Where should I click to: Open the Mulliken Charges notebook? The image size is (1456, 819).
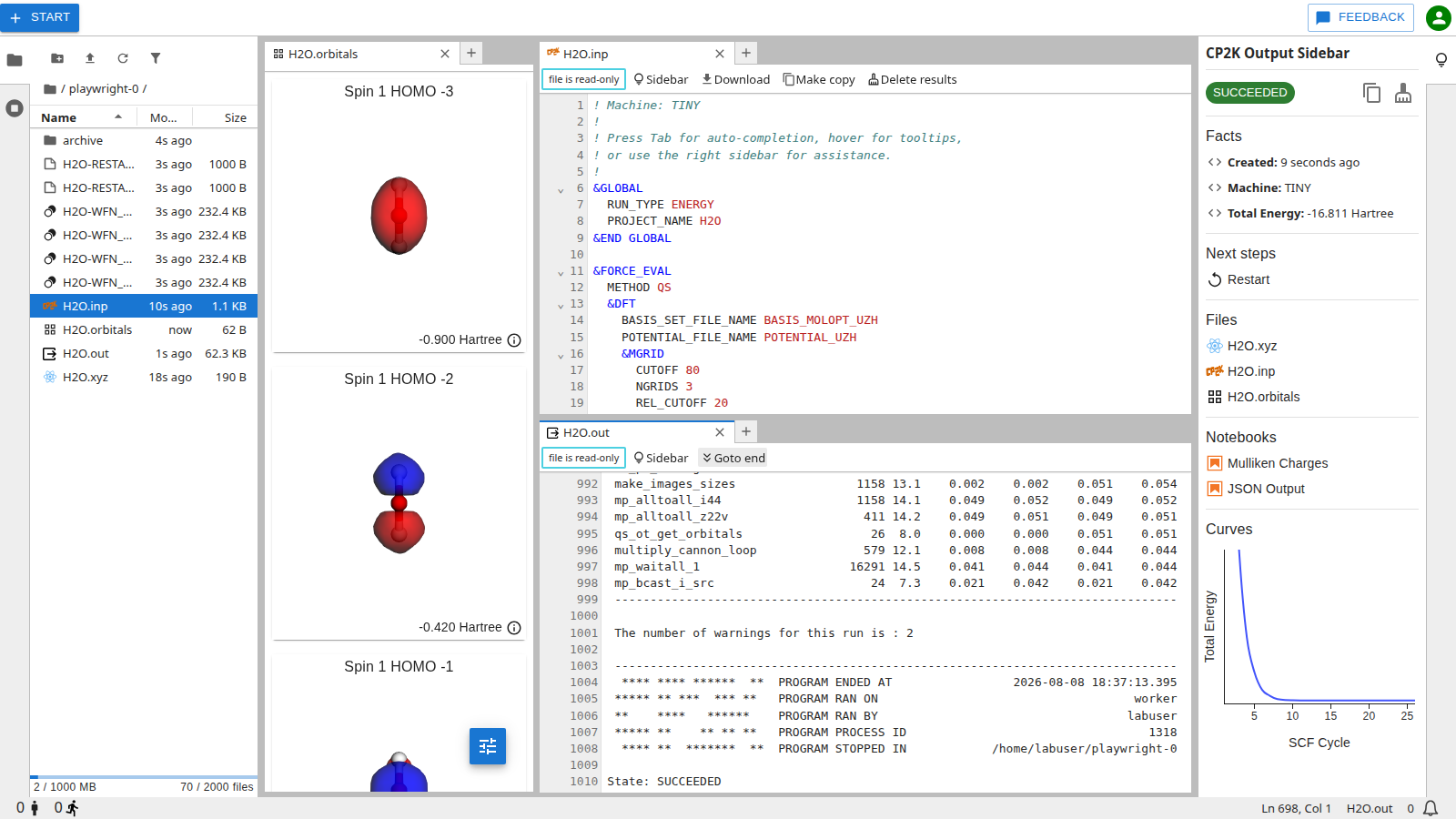pyautogui.click(x=1268, y=463)
